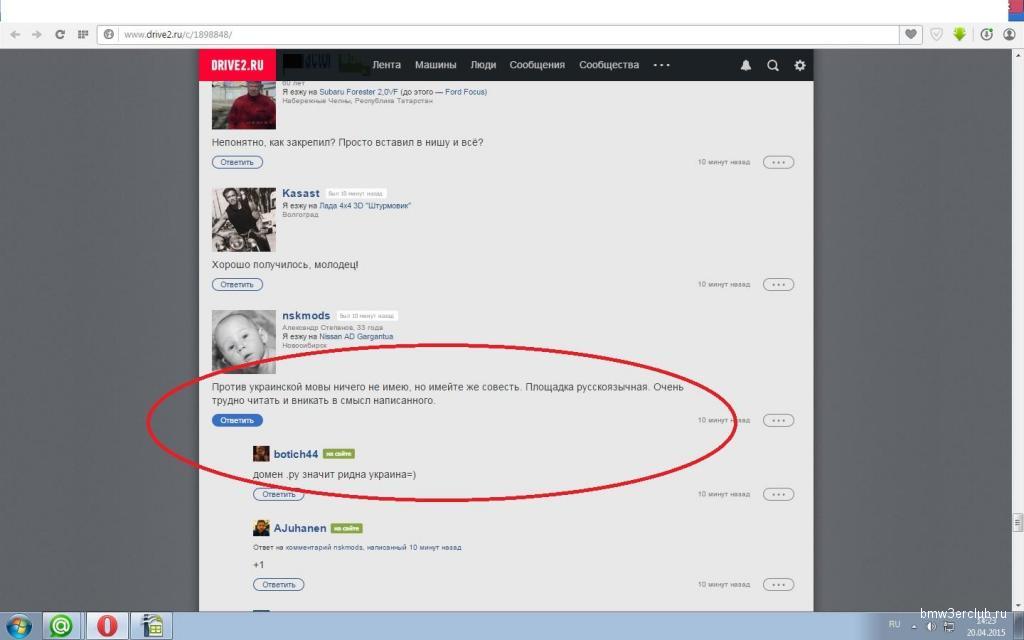This screenshot has height=640, width=1024.
Task: Reload the page with the refresh button
Action: [60, 34]
